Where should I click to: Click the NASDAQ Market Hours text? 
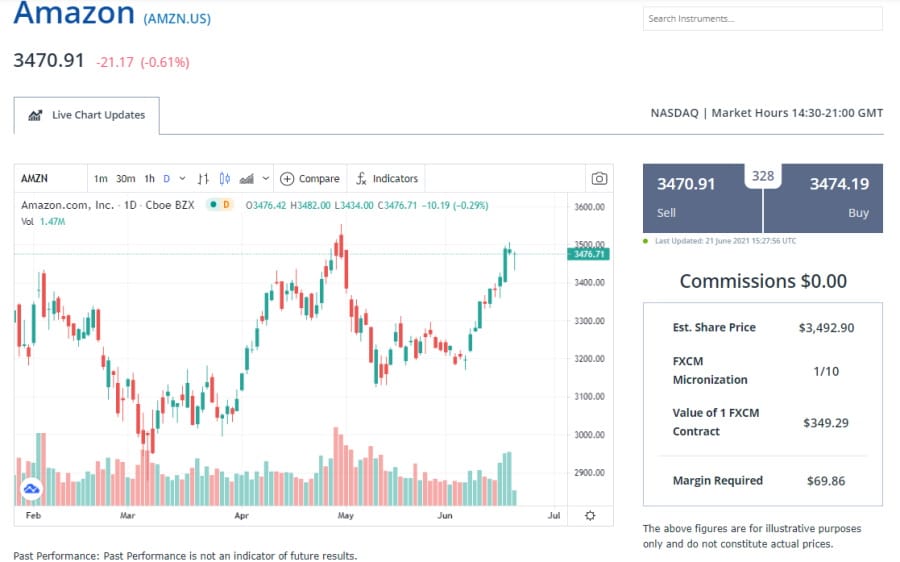pos(766,113)
